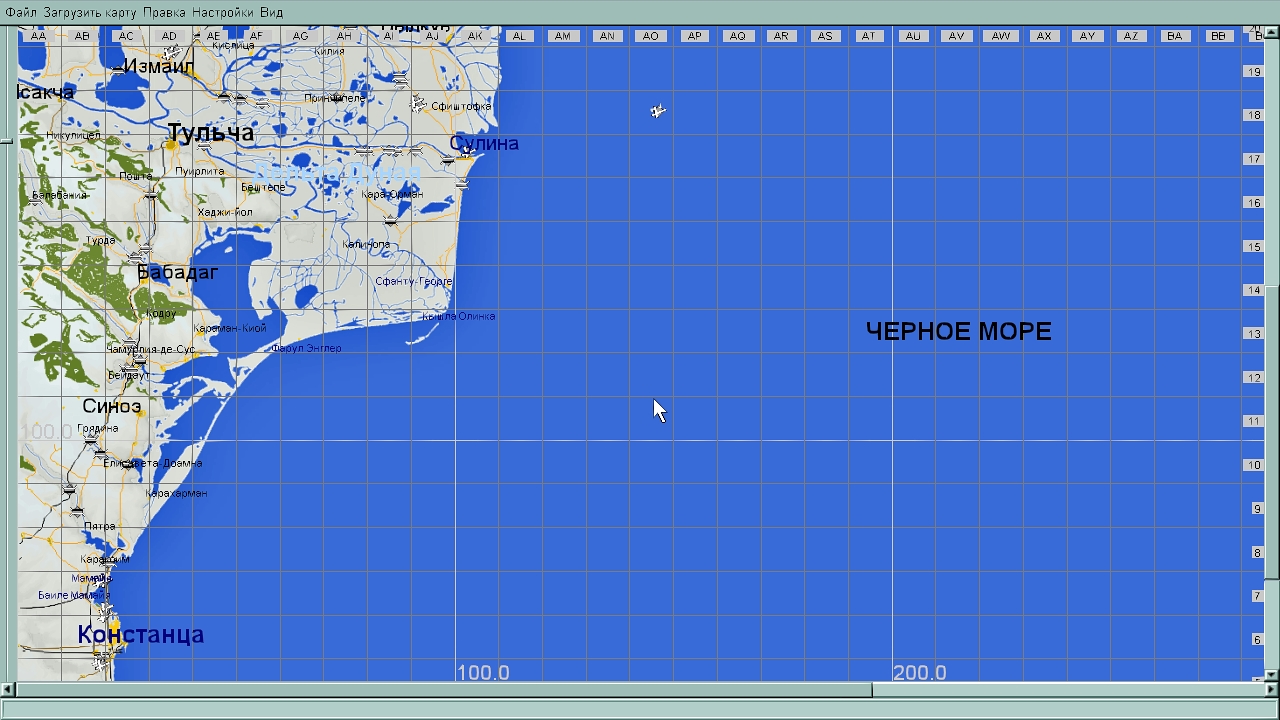Click the Констанца city label
This screenshot has width=1280, height=720.
pos(141,634)
